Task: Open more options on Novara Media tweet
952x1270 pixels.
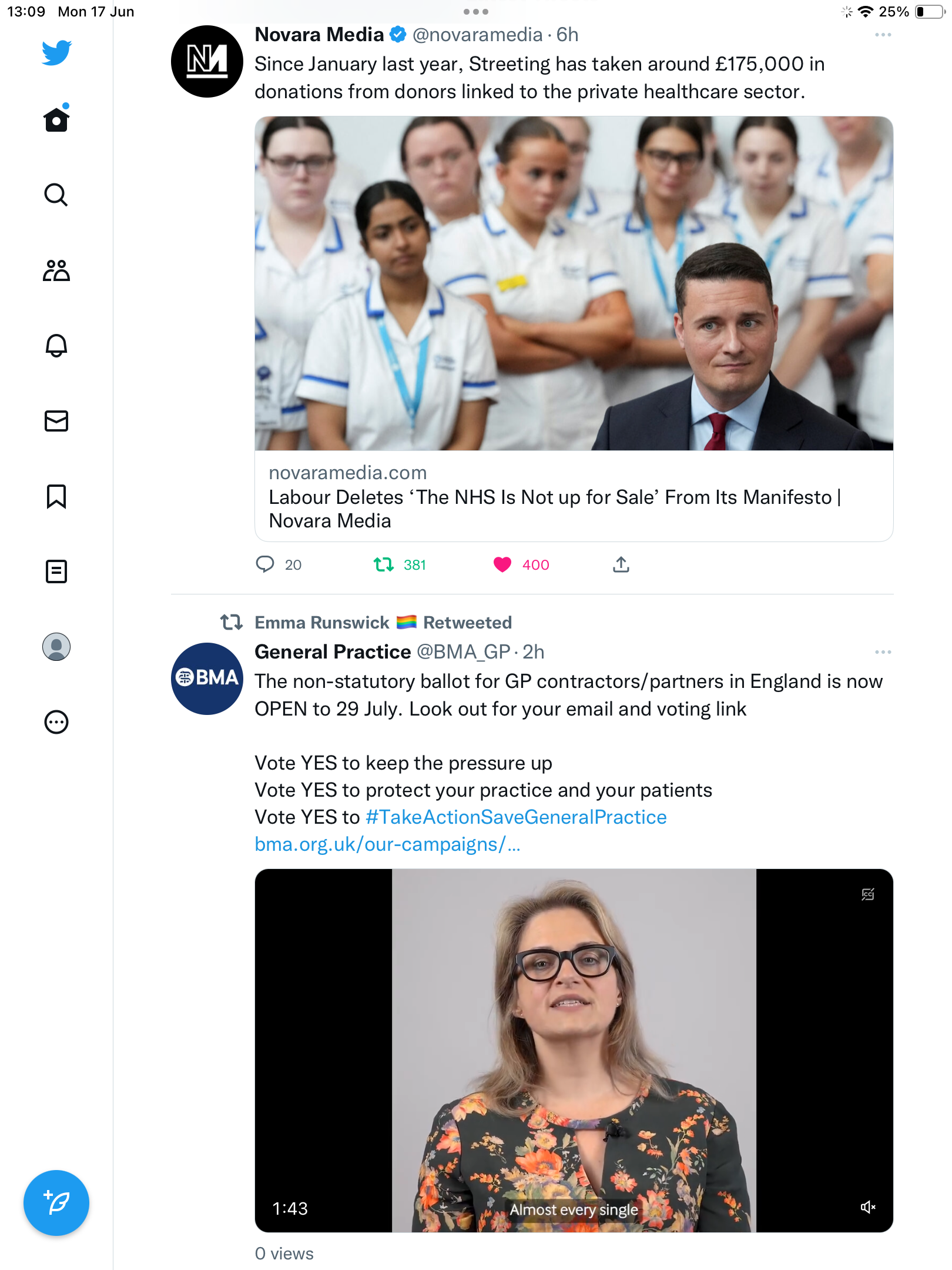Action: (x=883, y=35)
